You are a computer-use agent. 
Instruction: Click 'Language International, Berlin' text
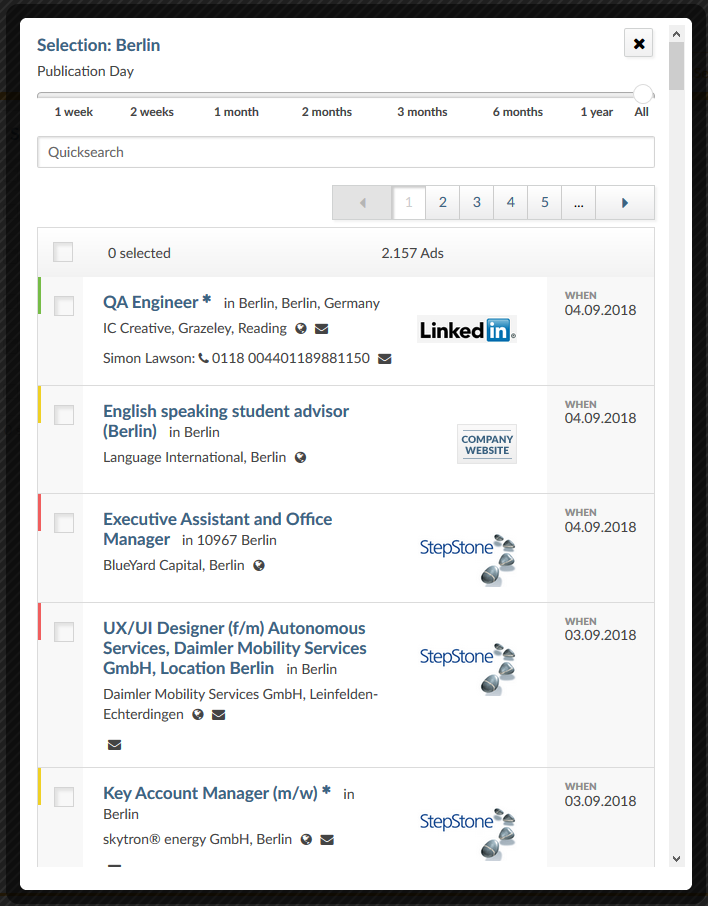click(194, 457)
